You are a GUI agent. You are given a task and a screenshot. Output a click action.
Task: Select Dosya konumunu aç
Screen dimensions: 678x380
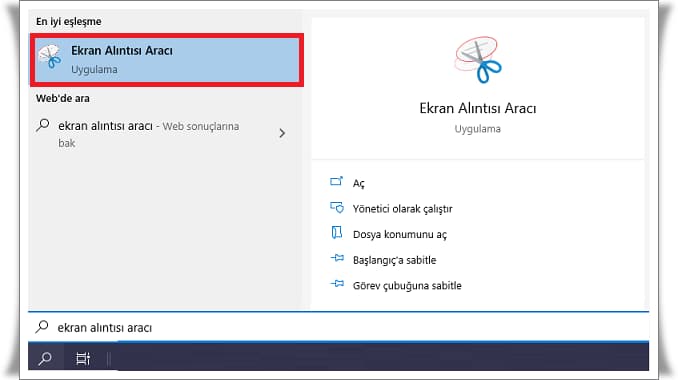point(400,234)
